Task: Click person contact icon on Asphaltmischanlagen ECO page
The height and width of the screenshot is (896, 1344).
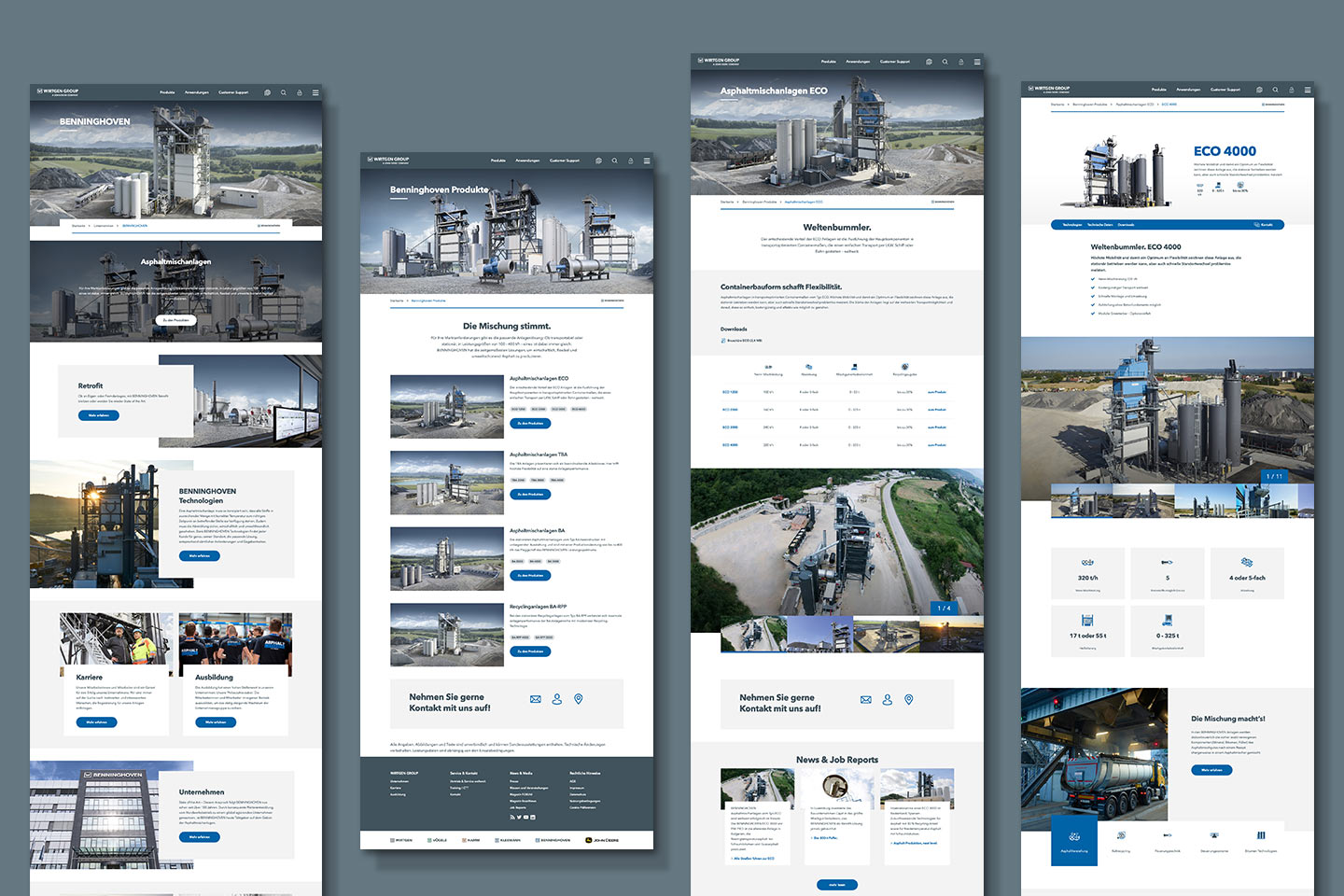Action: point(888,699)
